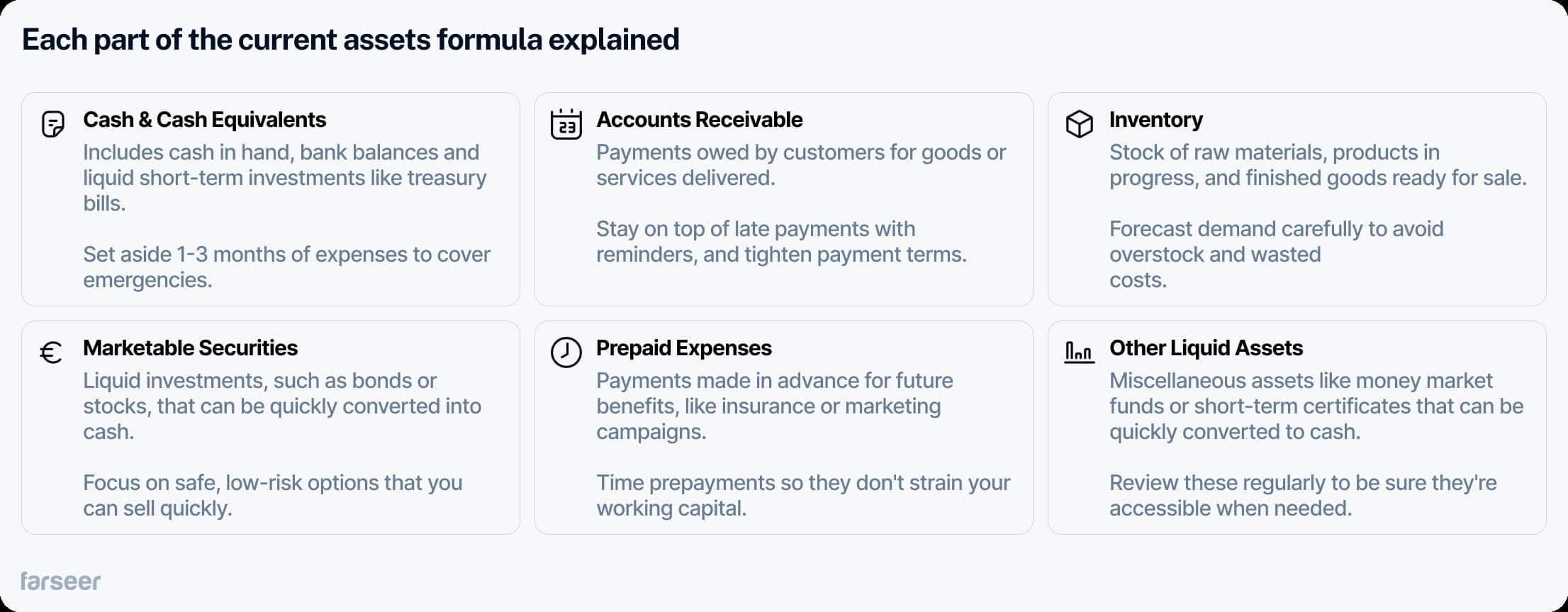Click the bar chart icon by Other Liquid Assets
1568x612 pixels.
tap(1079, 352)
